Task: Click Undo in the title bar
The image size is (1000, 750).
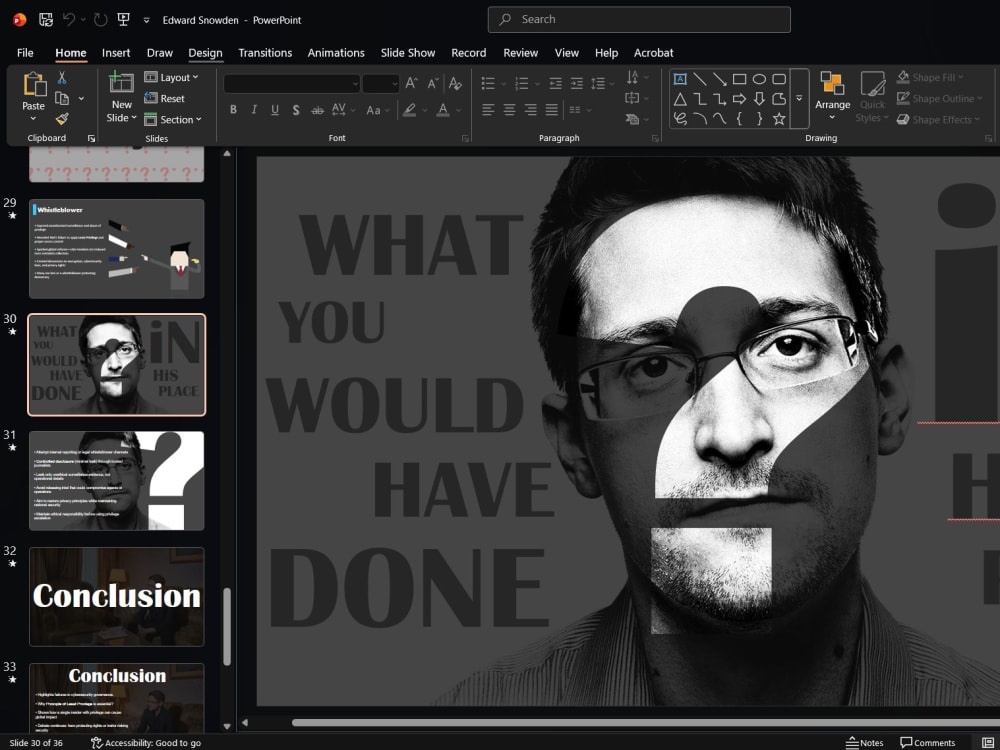Action: (x=68, y=20)
